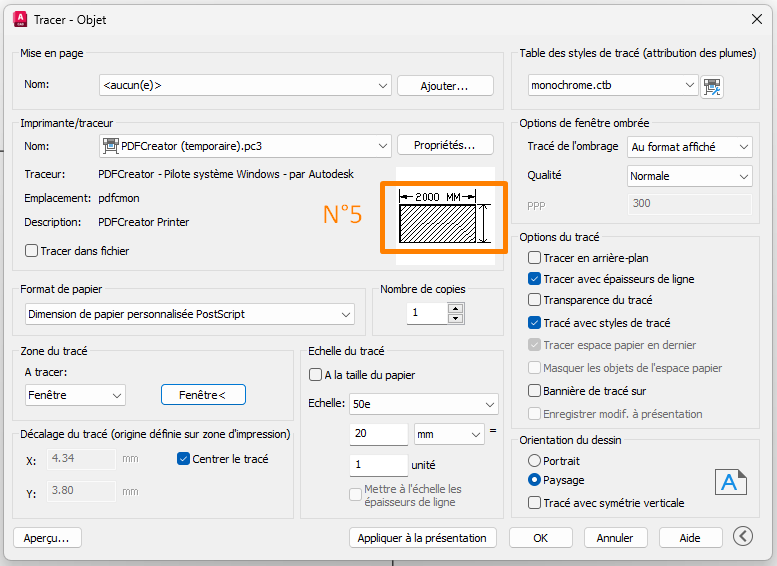Image resolution: width=777 pixels, height=566 pixels.
Task: Enable Bannière de tracé sur
Action: click(534, 391)
